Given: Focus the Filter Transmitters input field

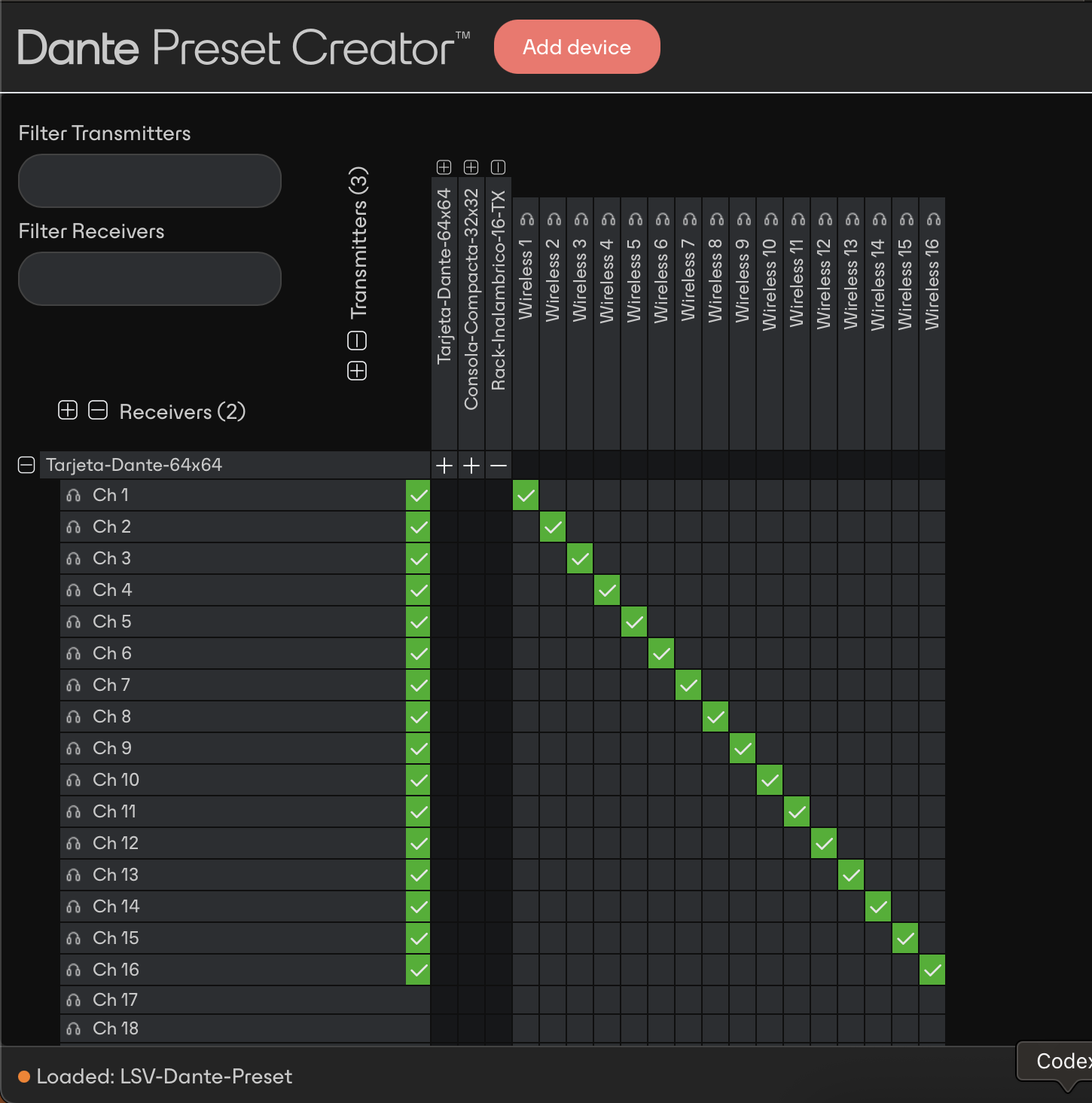Looking at the screenshot, I should [150, 181].
